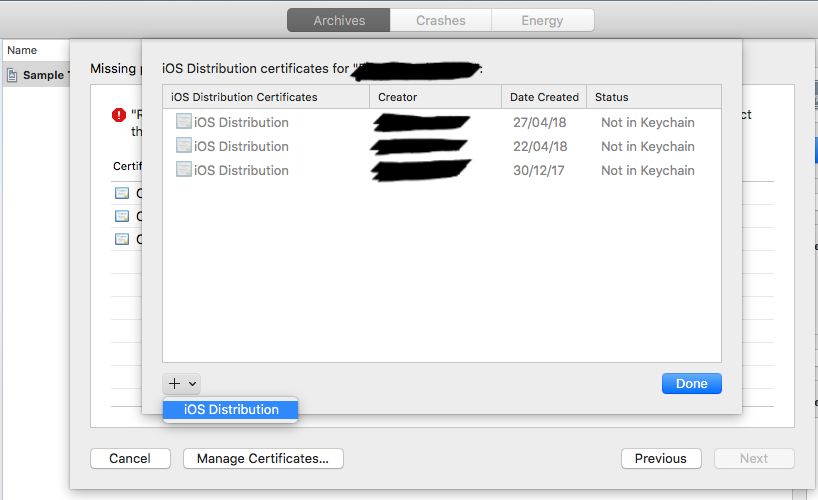The width and height of the screenshot is (818, 500).
Task: Sort by the Creator column header
Action: [x=436, y=97]
